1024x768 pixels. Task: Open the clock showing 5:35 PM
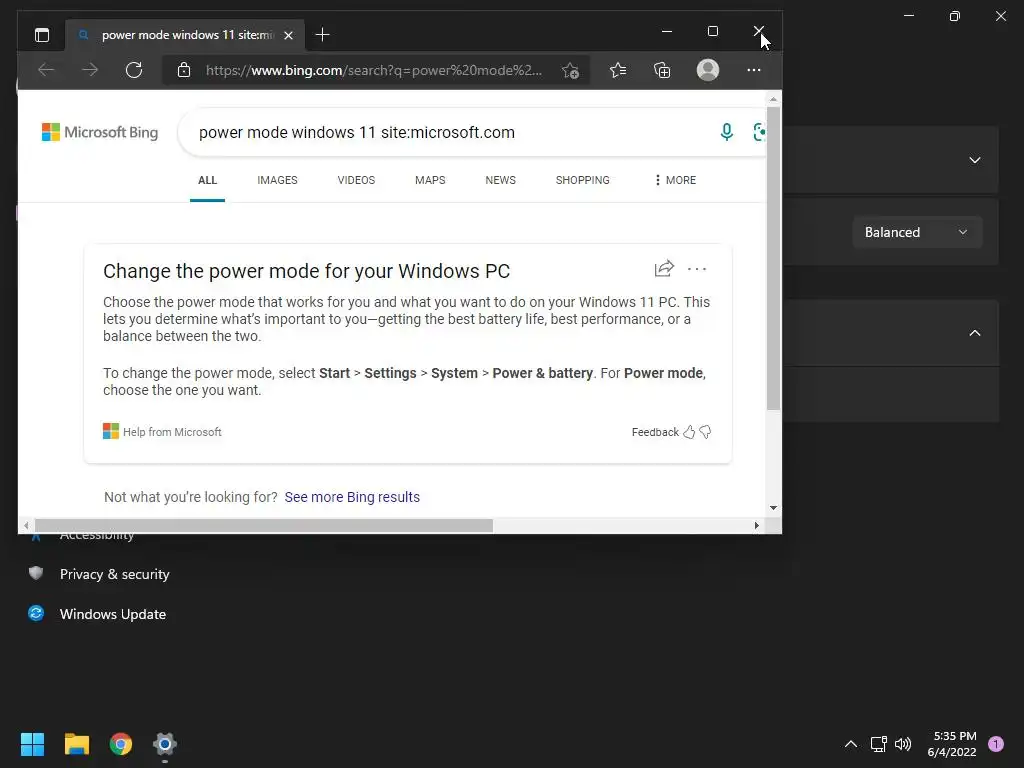952,744
